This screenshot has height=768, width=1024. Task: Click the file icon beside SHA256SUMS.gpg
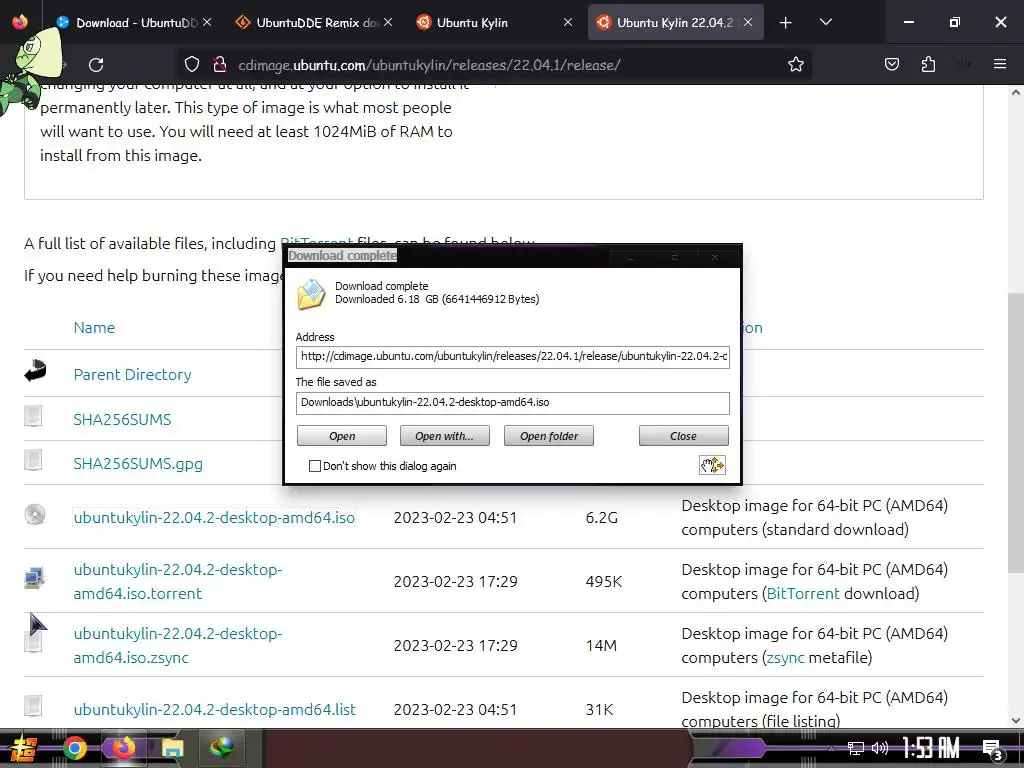coord(33,460)
